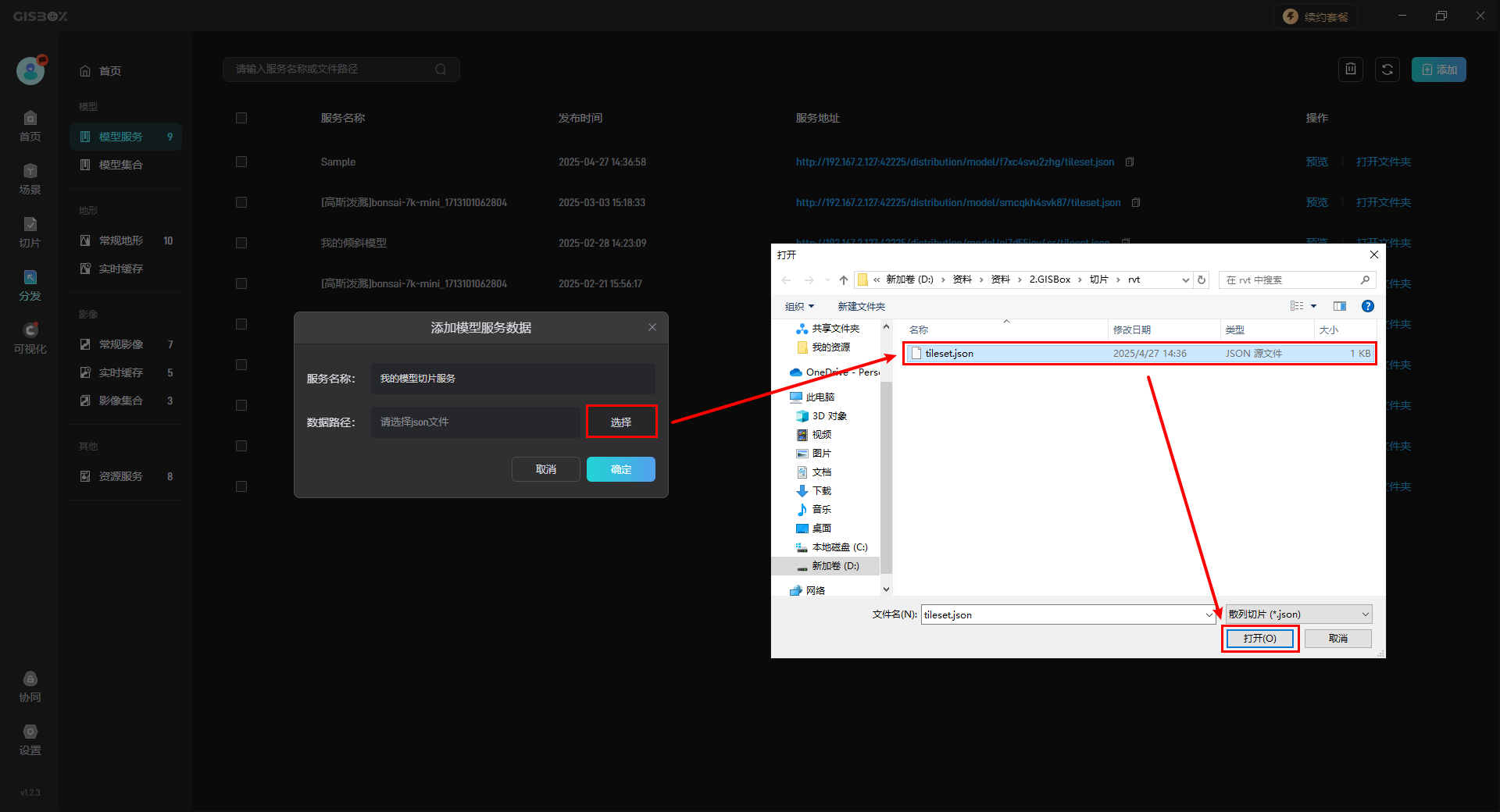Copy the Sample service address via the copy icon
Screen dimensions: 1500x812
click(x=1129, y=162)
